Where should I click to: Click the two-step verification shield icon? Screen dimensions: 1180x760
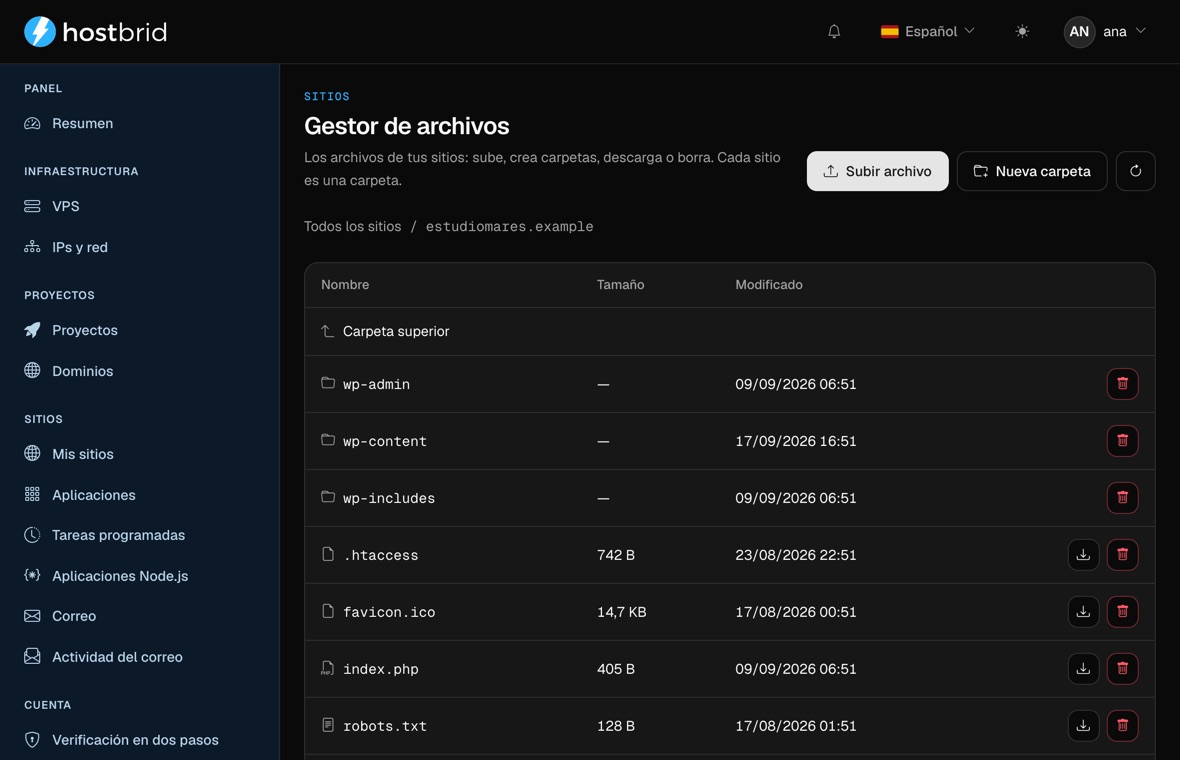tap(32, 740)
